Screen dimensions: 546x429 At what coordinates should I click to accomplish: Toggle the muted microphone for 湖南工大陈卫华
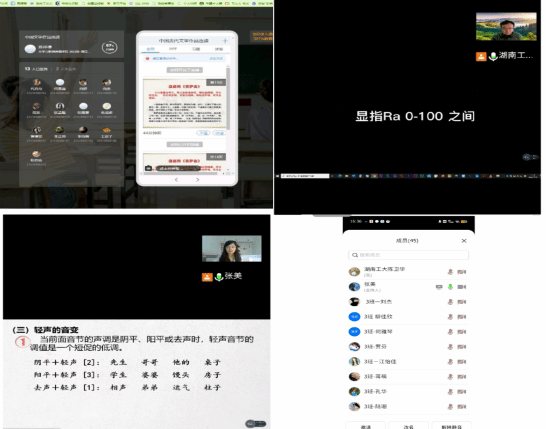coord(450,272)
